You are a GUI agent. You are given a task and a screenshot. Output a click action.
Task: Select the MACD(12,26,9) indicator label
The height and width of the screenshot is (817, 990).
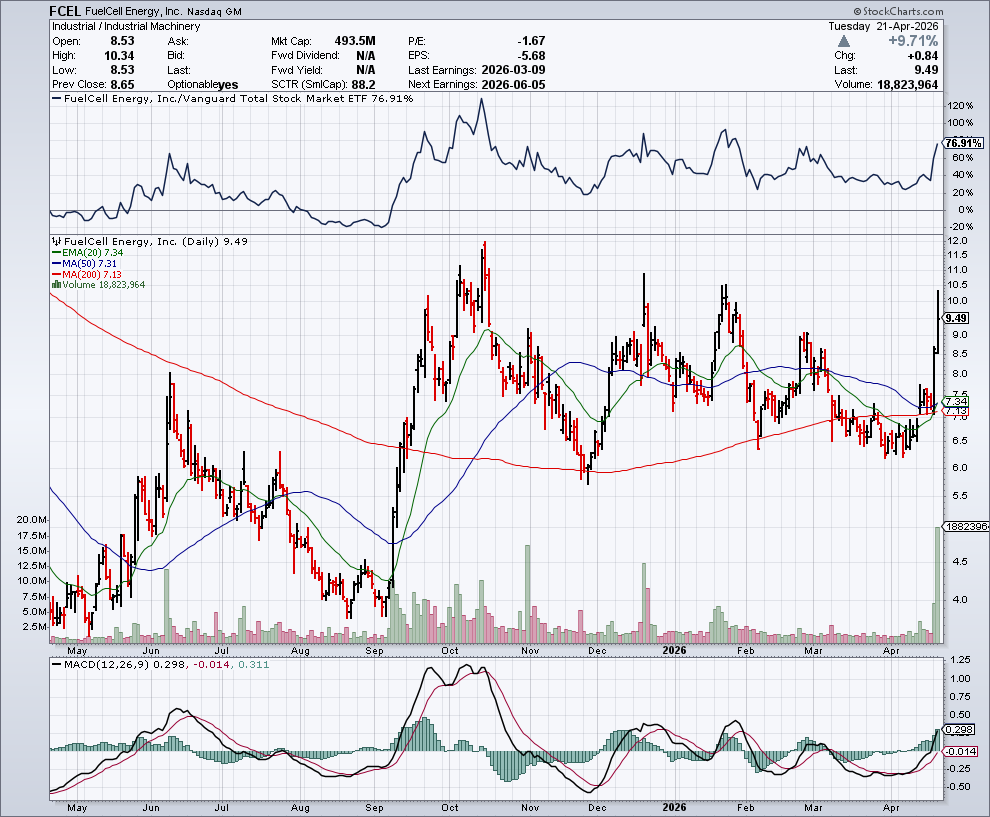click(x=102, y=665)
